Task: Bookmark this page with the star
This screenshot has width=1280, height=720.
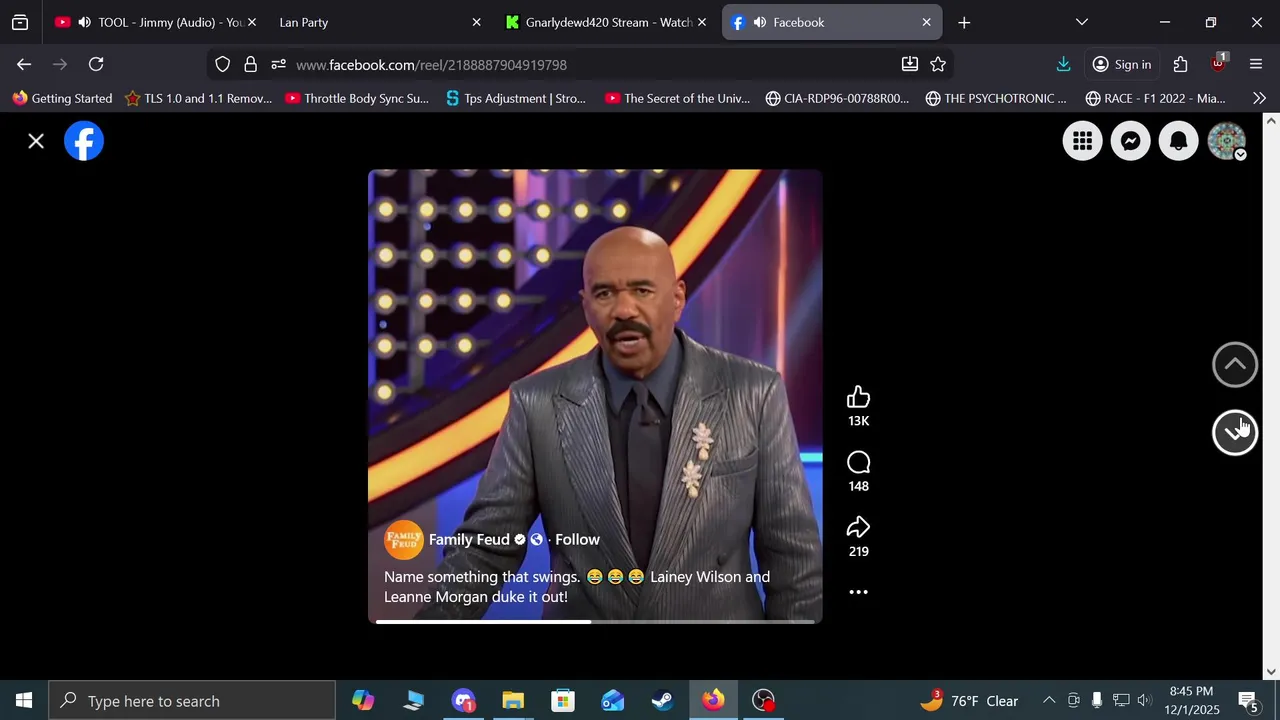Action: pos(938,64)
